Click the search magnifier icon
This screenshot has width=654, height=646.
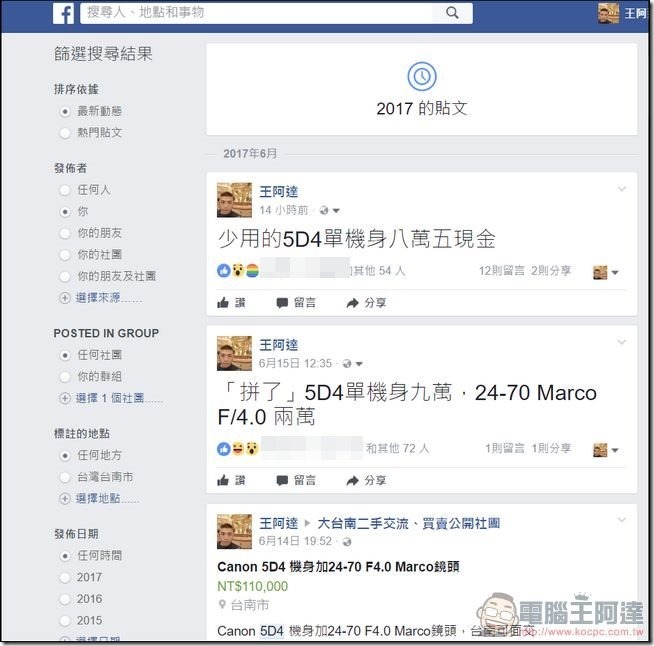tap(452, 13)
